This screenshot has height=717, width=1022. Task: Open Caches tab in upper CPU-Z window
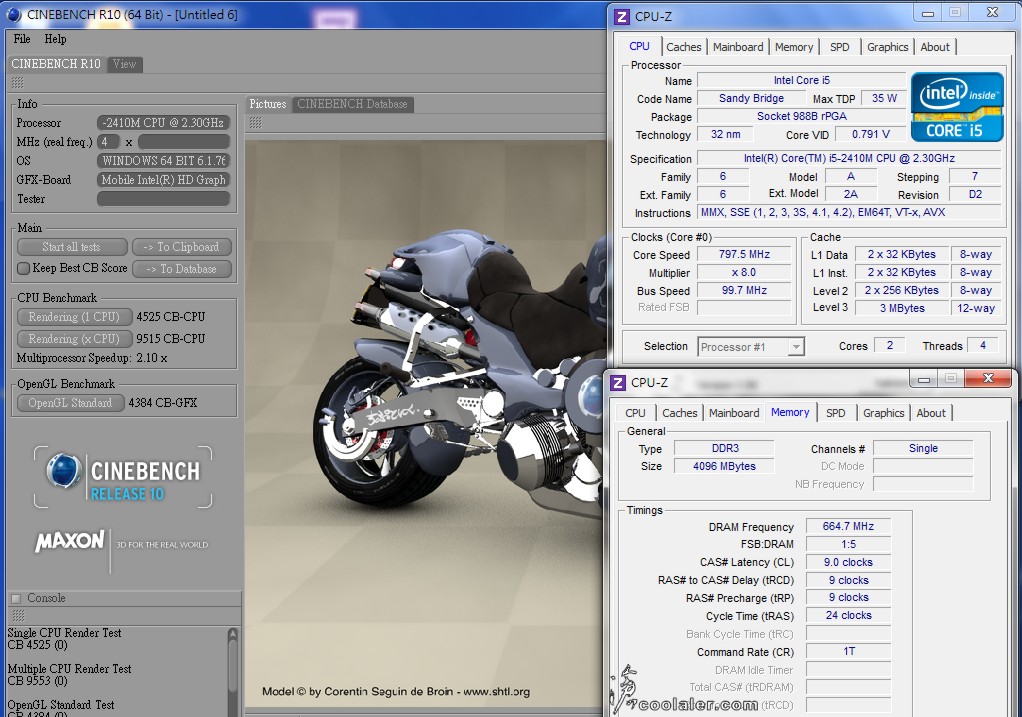point(684,47)
